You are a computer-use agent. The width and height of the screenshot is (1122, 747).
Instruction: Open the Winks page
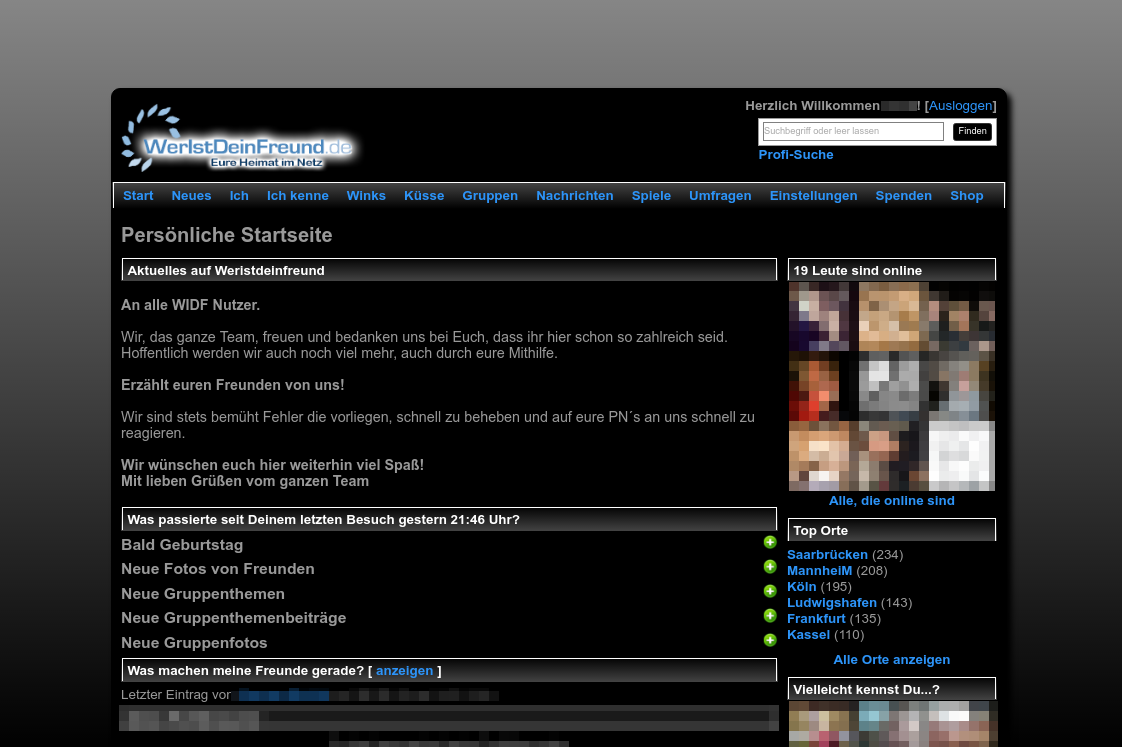point(366,196)
